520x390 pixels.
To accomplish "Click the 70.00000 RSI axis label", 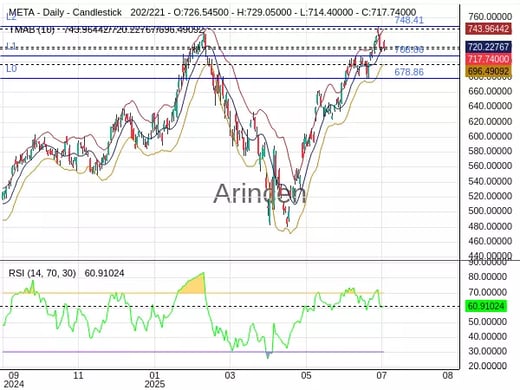I will tap(487, 292).
